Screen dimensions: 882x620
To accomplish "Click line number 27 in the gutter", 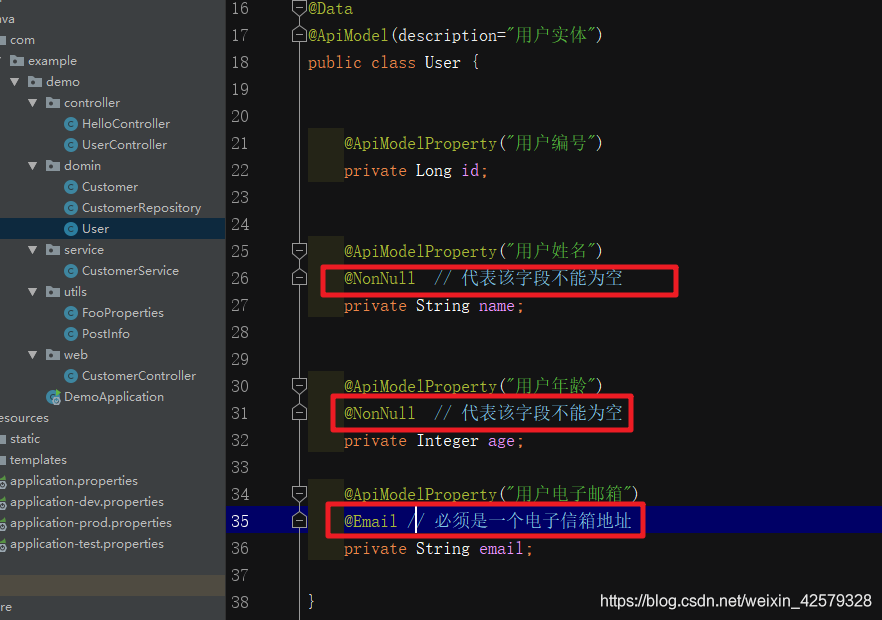I will (x=240, y=305).
